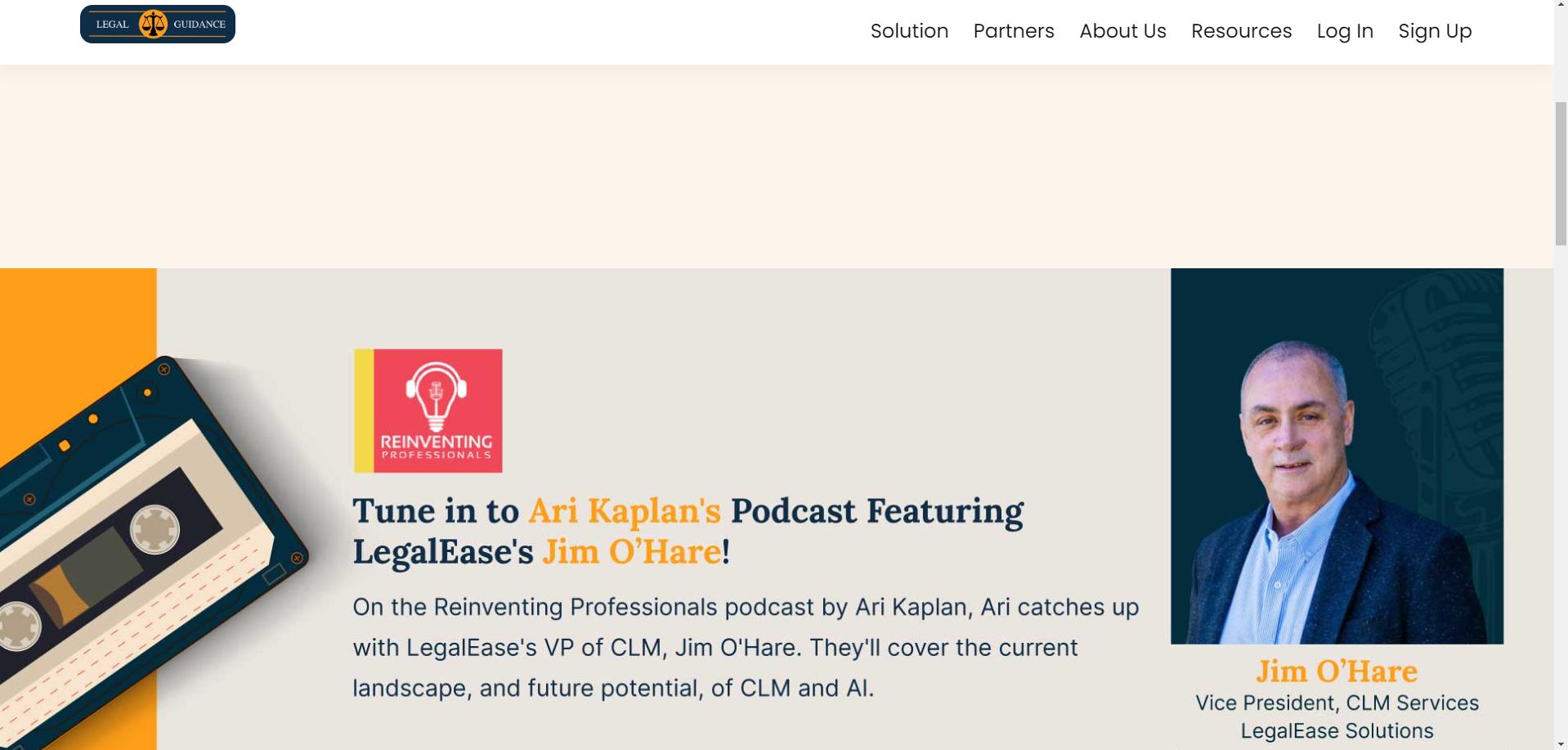The width and height of the screenshot is (1568, 750).
Task: Go to the About Us page
Action: coord(1122,31)
